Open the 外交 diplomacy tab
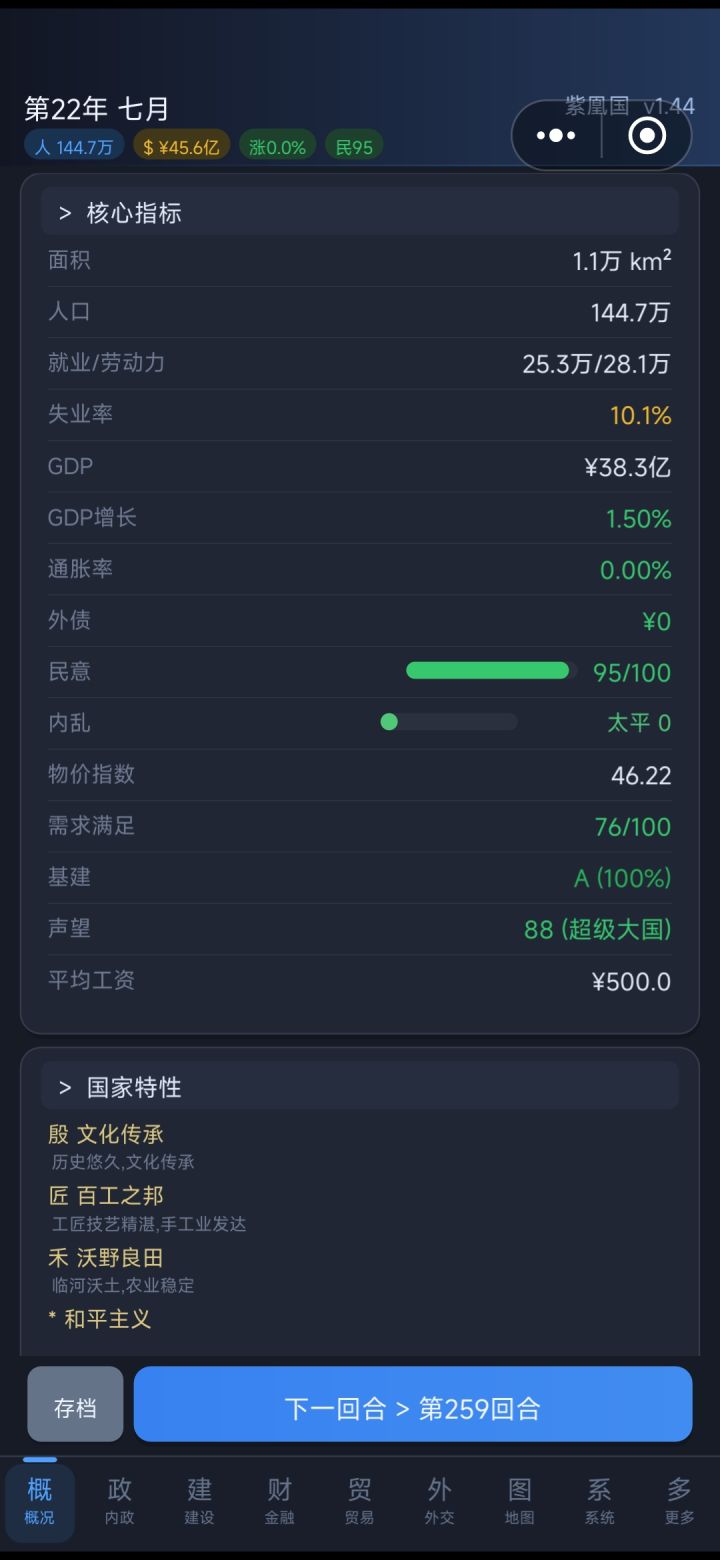Image resolution: width=720 pixels, height=1560 pixels. click(x=440, y=1500)
